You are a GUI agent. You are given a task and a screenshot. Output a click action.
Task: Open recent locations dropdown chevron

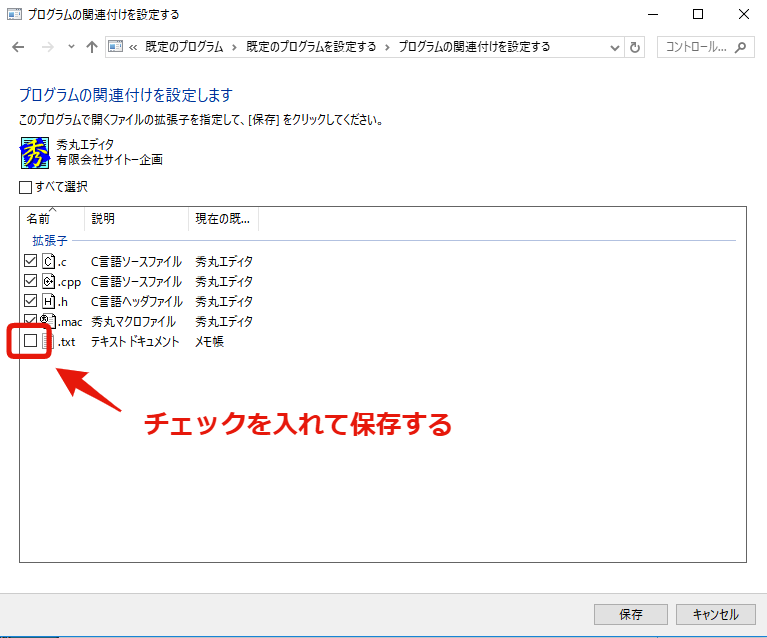tap(71, 47)
